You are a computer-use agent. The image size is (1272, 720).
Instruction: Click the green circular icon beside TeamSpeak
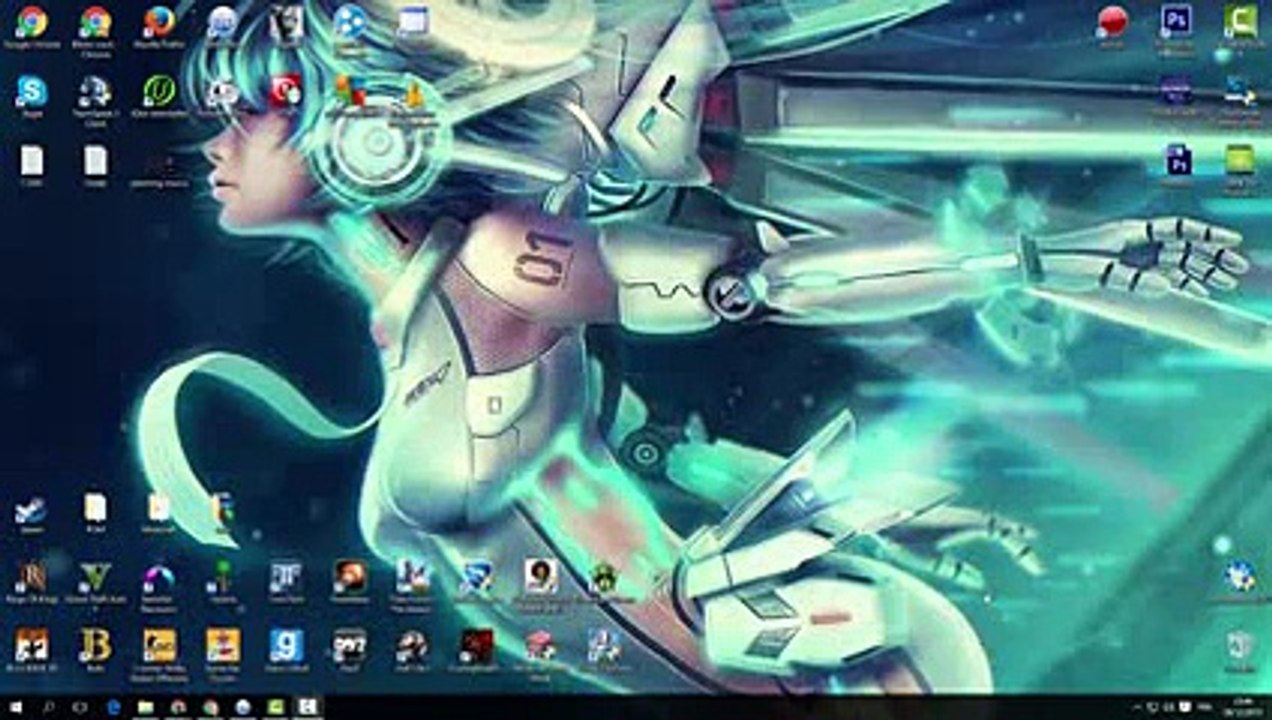[158, 91]
